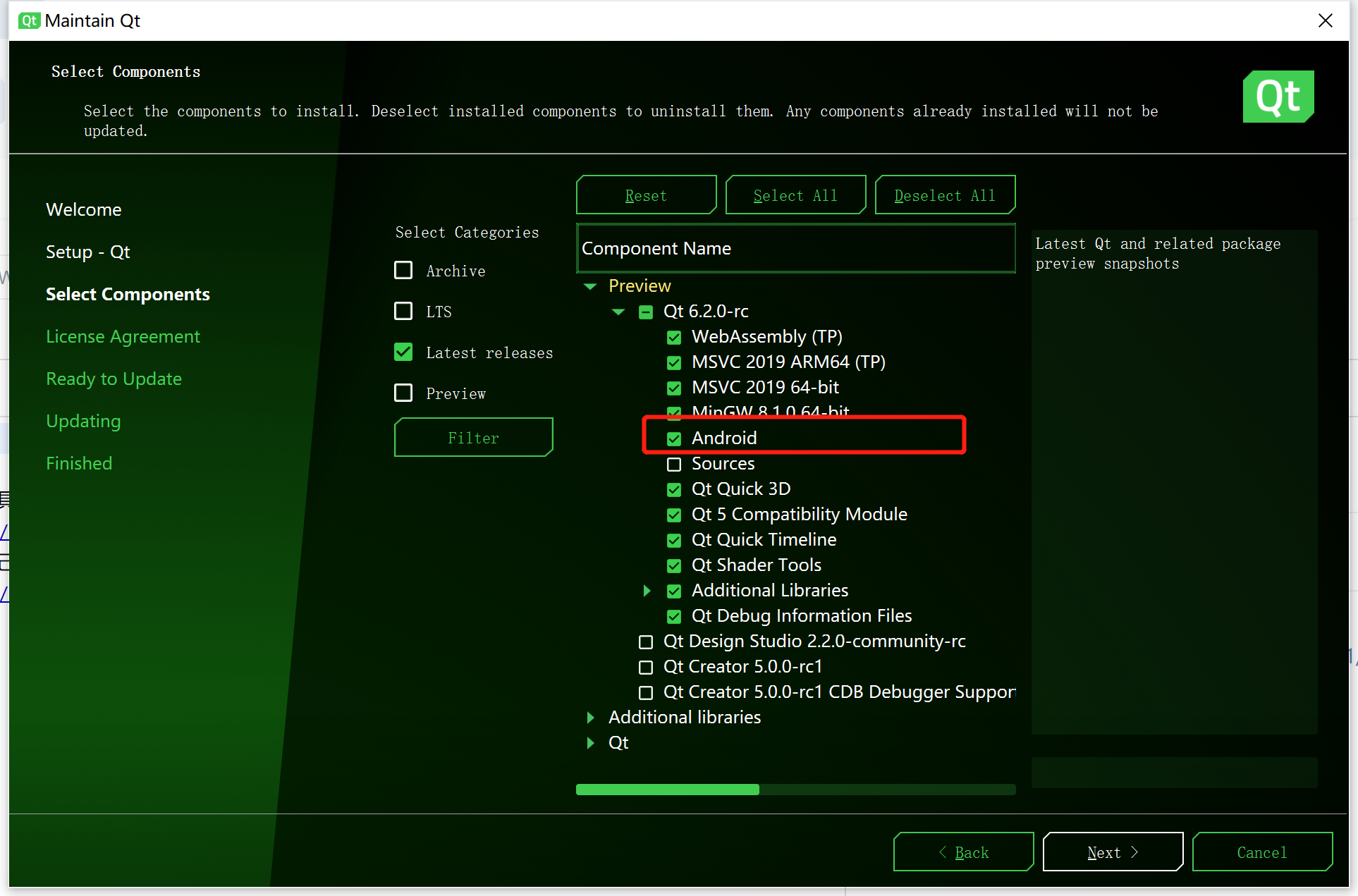
Task: Toggle the Archive category checkbox
Action: click(403, 271)
